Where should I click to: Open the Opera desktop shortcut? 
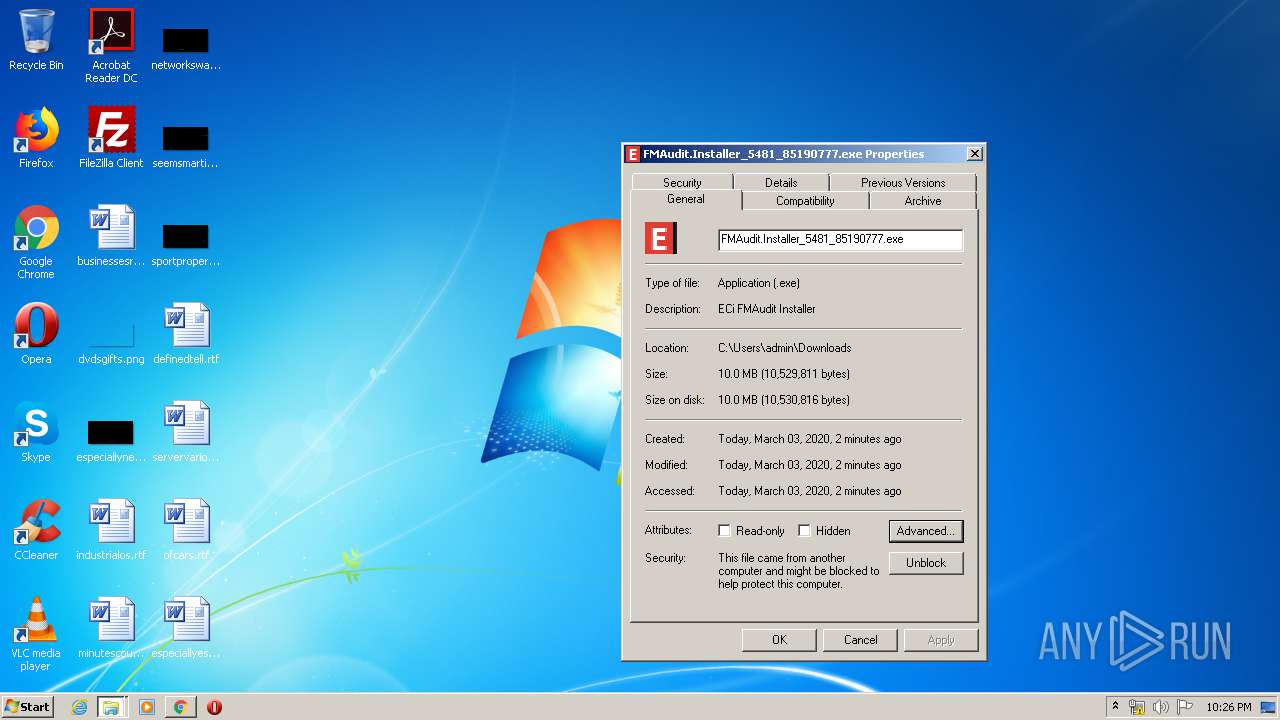coord(36,334)
